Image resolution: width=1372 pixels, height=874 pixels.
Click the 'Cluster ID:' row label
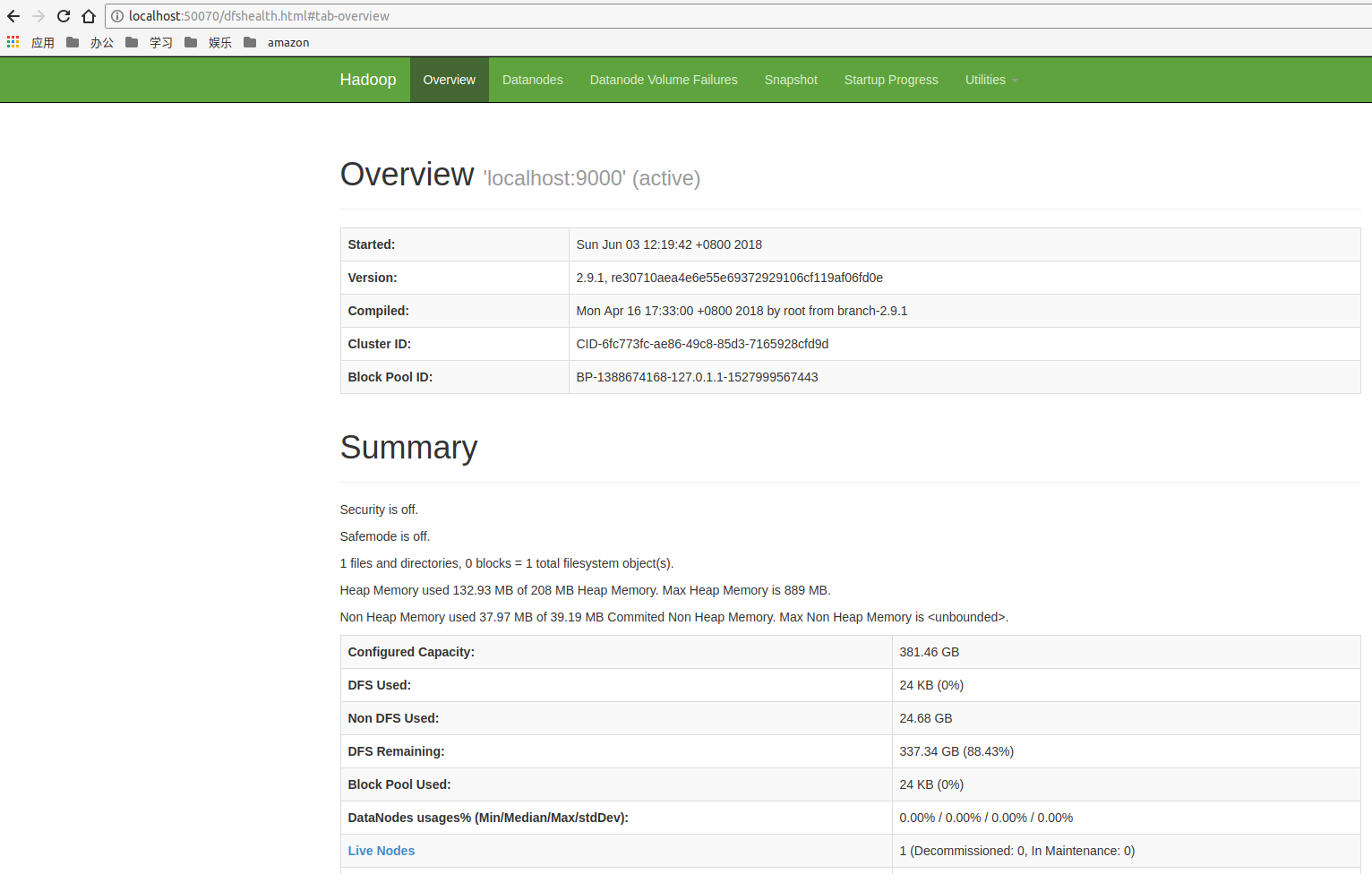tap(380, 344)
